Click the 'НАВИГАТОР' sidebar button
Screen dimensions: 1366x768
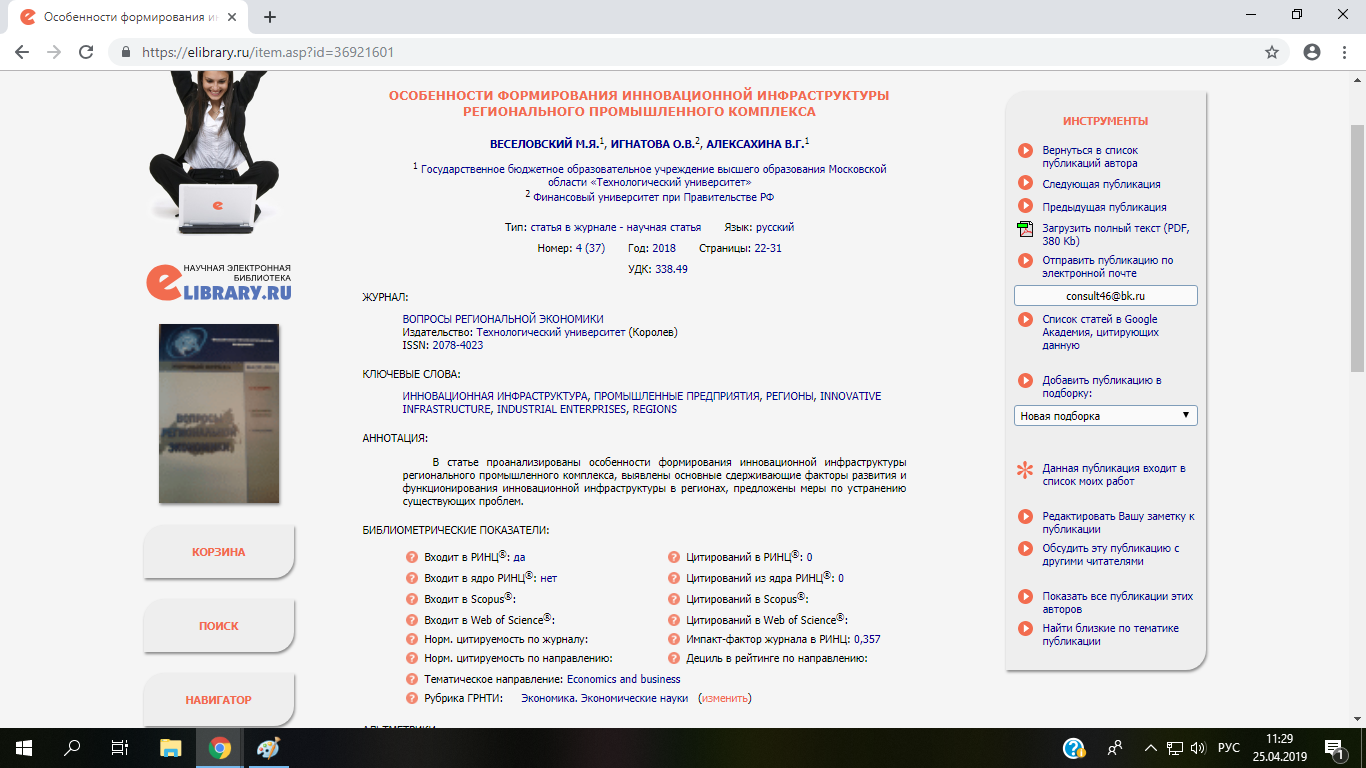pyautogui.click(x=219, y=700)
